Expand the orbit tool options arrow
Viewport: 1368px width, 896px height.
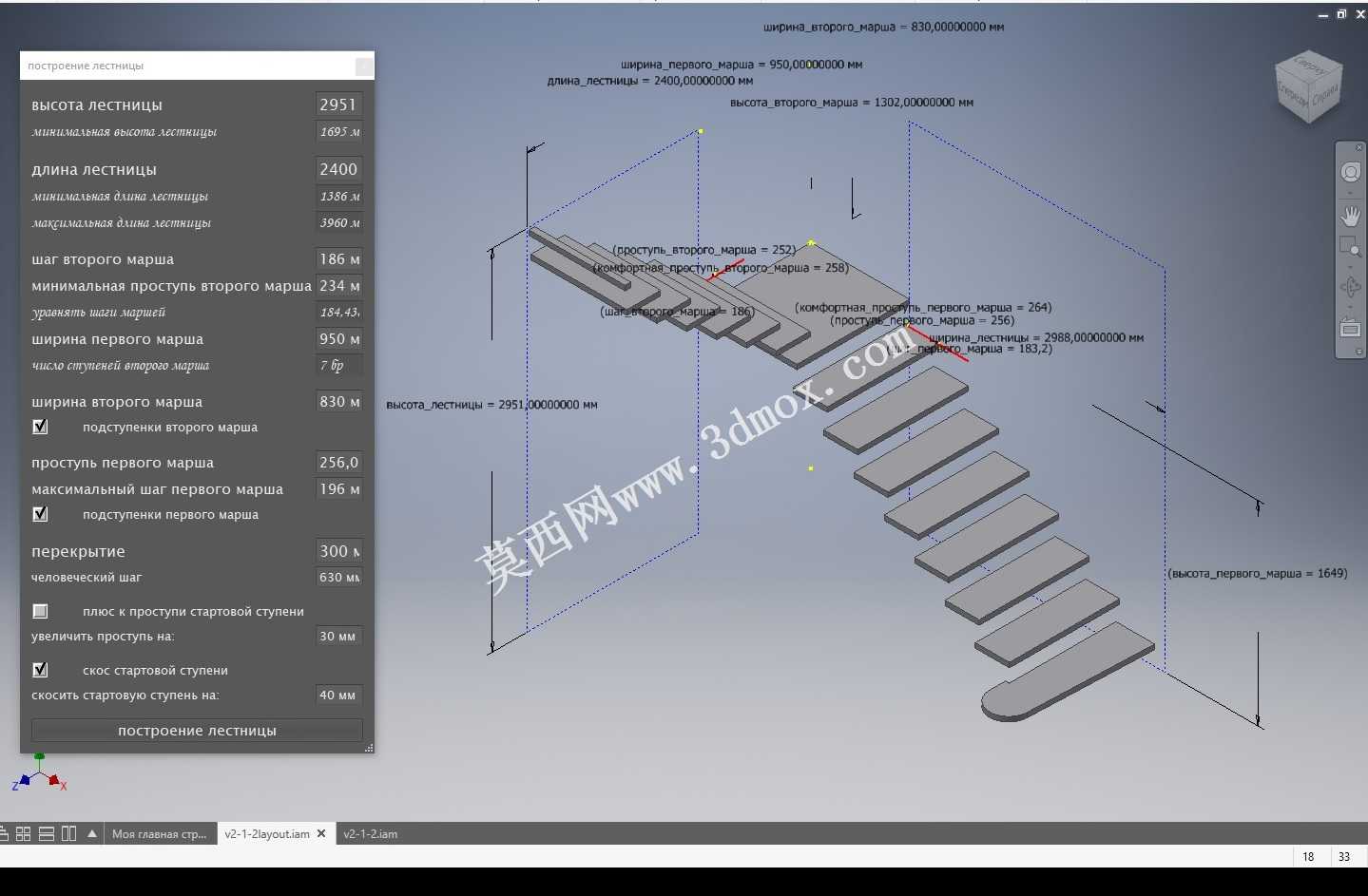pos(1350,306)
